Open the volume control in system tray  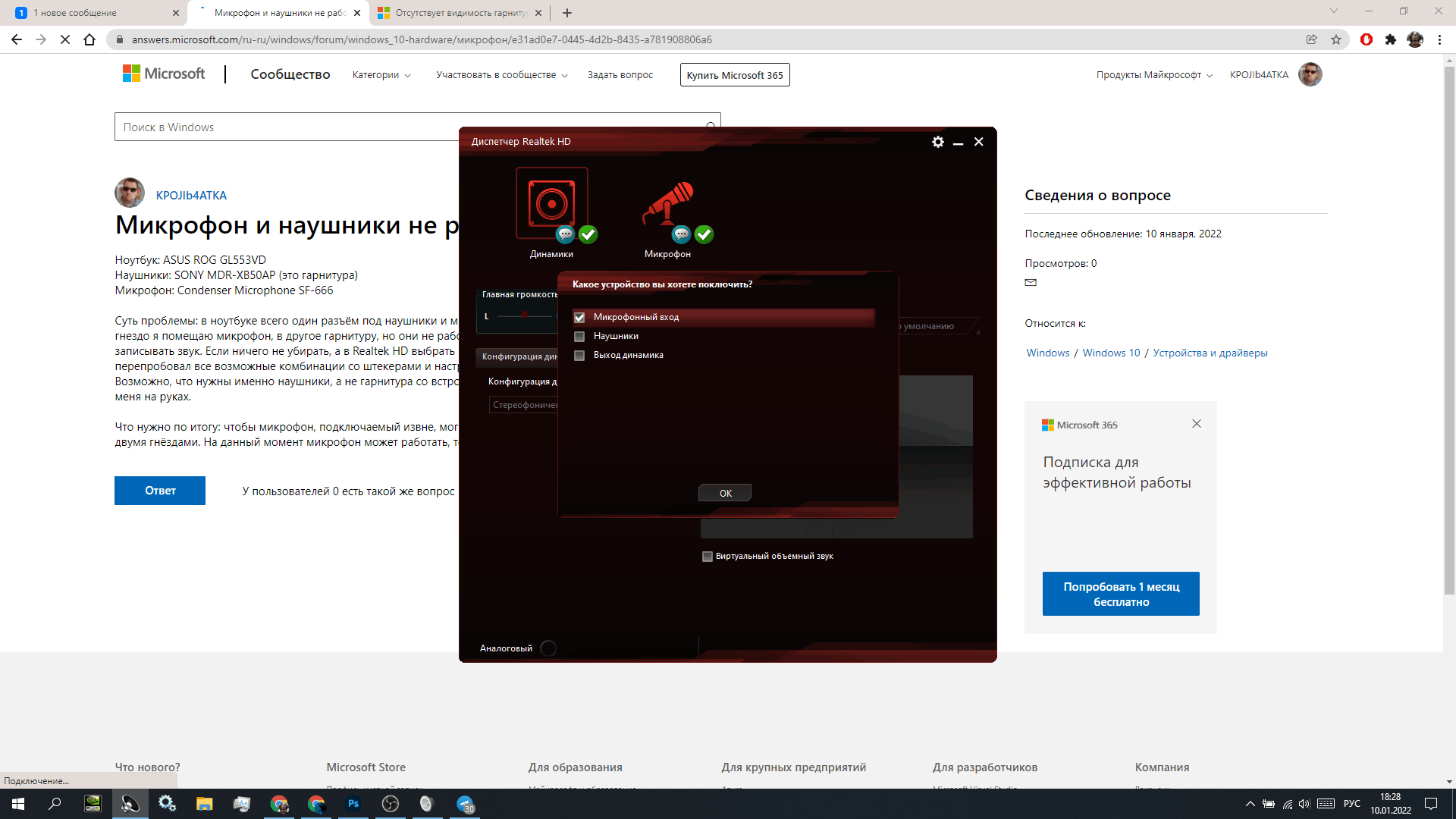[1304, 804]
